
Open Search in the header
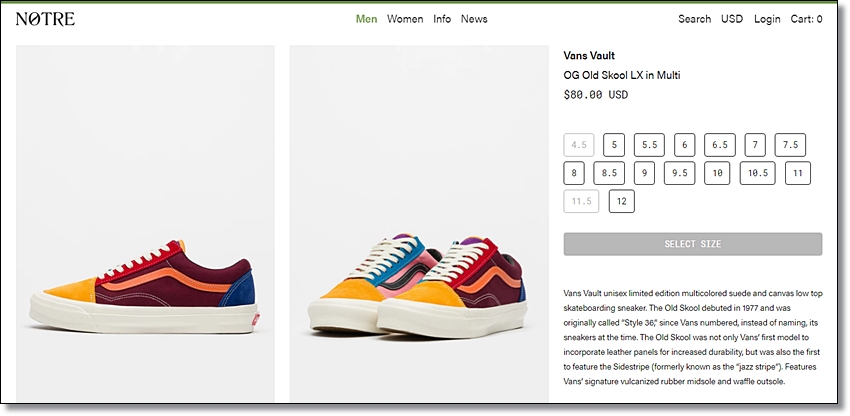[694, 19]
